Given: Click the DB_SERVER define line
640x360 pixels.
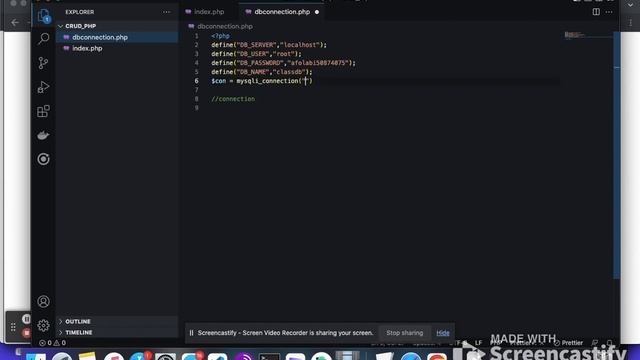Looking at the screenshot, I should tap(269, 45).
